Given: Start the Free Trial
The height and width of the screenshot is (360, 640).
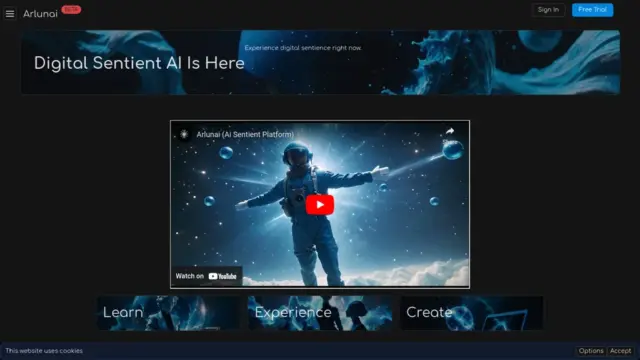Looking at the screenshot, I should pos(592,10).
